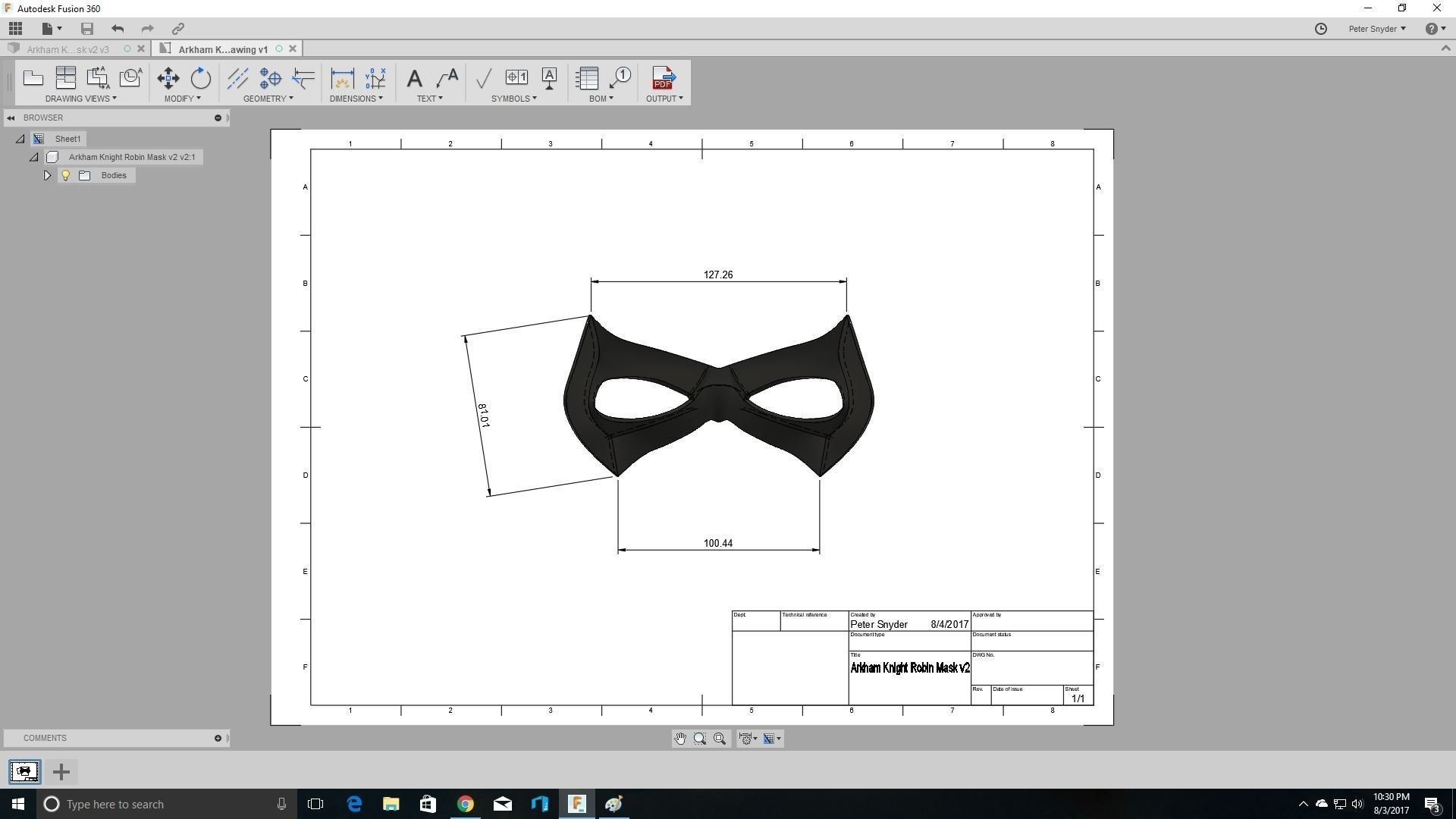Select the Sheet1 thumbnail
This screenshot has width=1456, height=819.
point(24,772)
